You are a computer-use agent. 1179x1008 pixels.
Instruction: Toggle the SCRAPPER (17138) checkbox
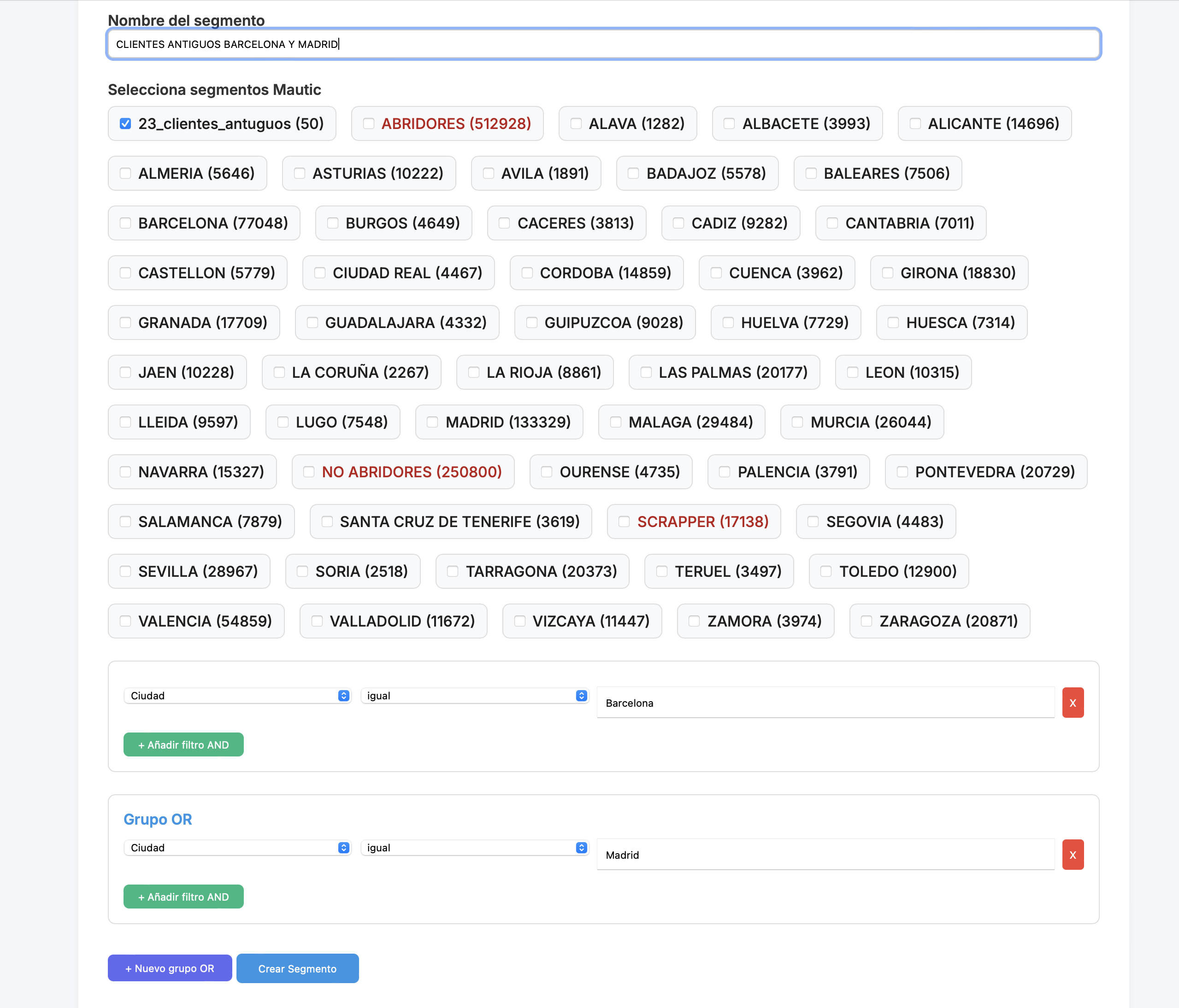624,522
